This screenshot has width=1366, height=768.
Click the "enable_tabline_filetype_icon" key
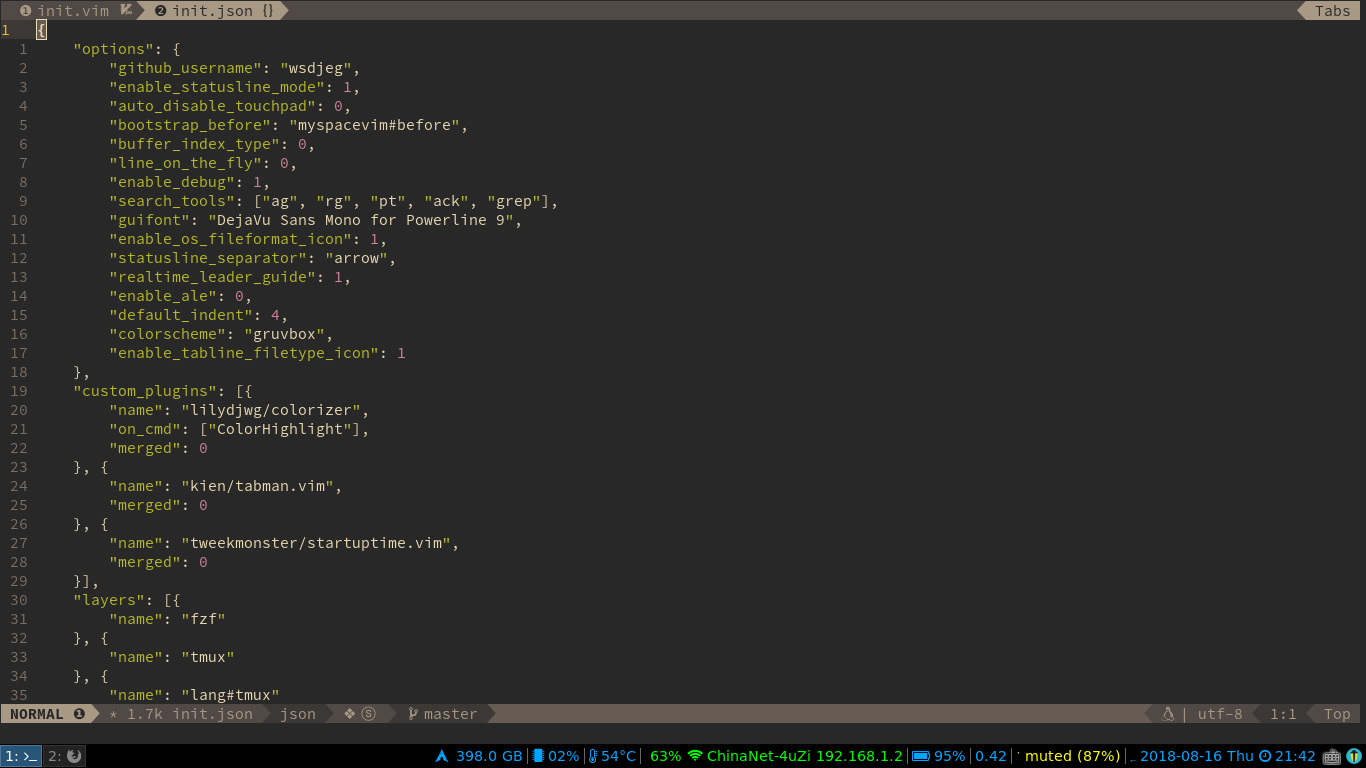tap(244, 353)
